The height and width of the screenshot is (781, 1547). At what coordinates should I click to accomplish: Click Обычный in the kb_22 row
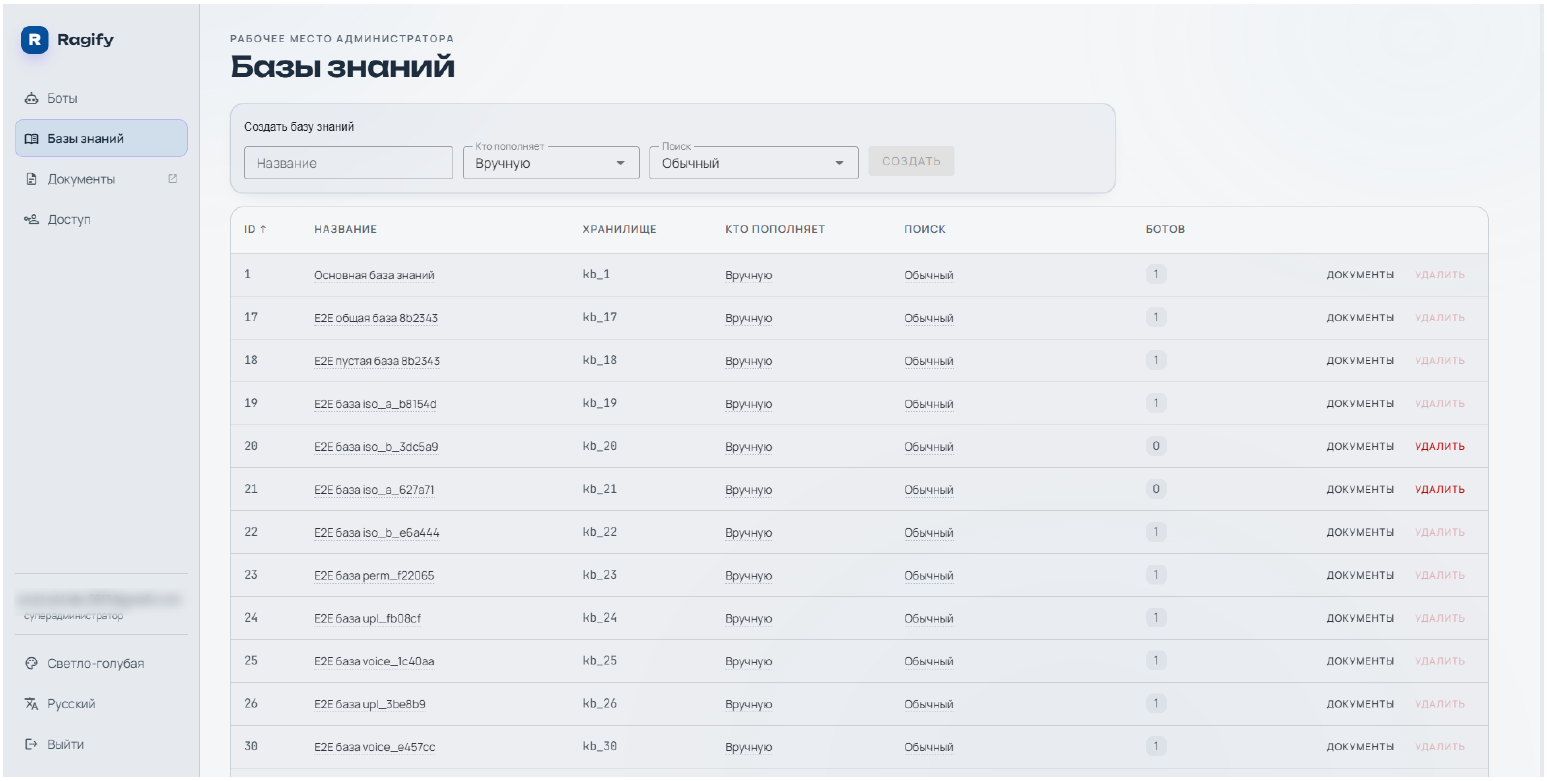point(929,533)
